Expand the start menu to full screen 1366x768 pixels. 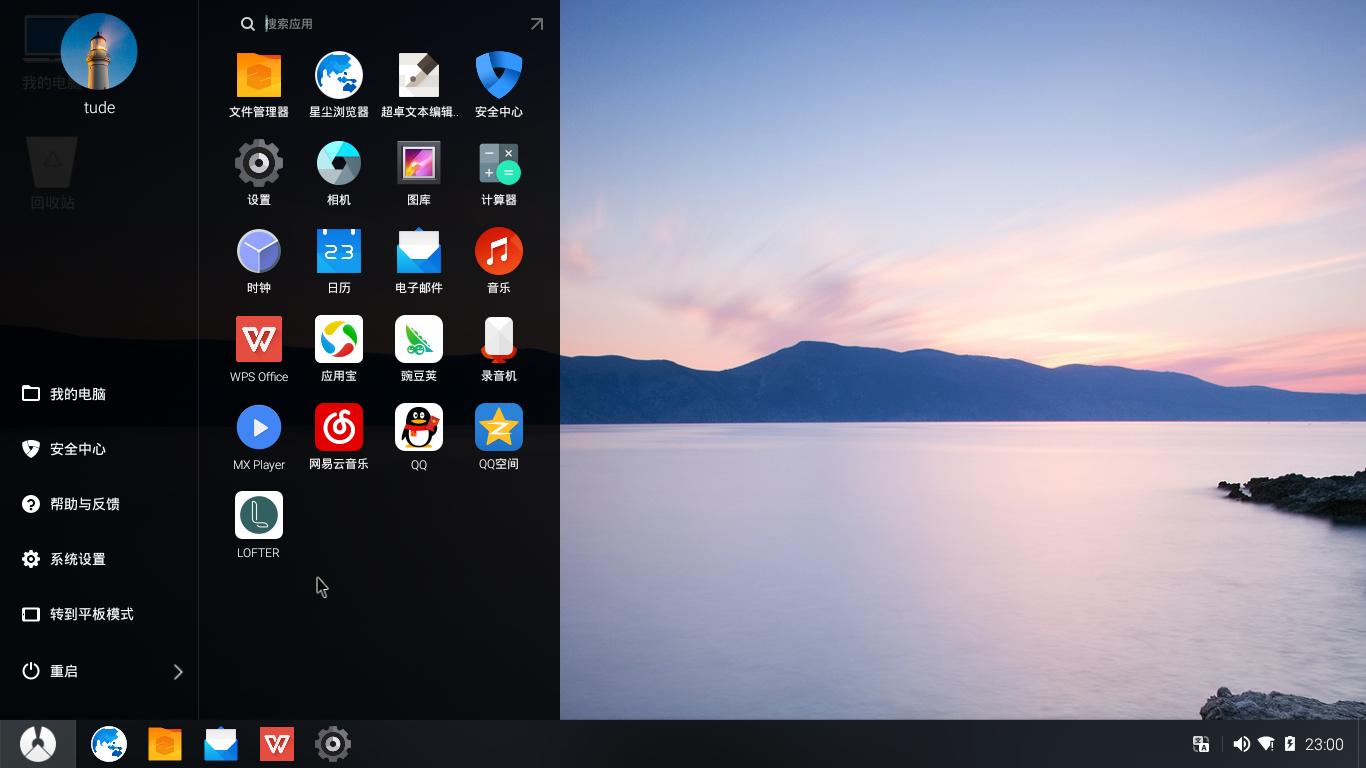[x=537, y=24]
